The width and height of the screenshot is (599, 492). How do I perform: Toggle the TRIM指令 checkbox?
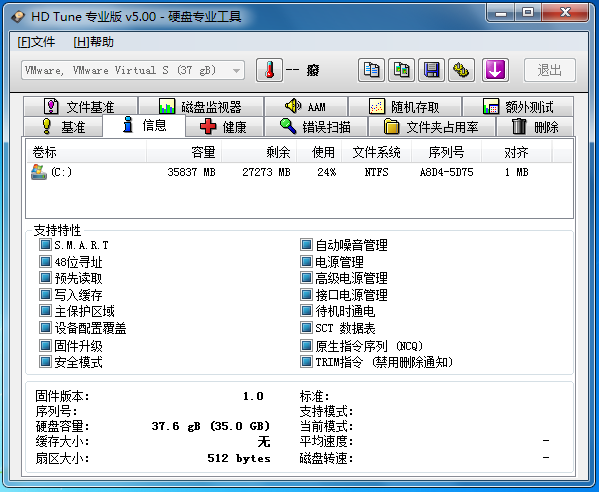tap(306, 361)
